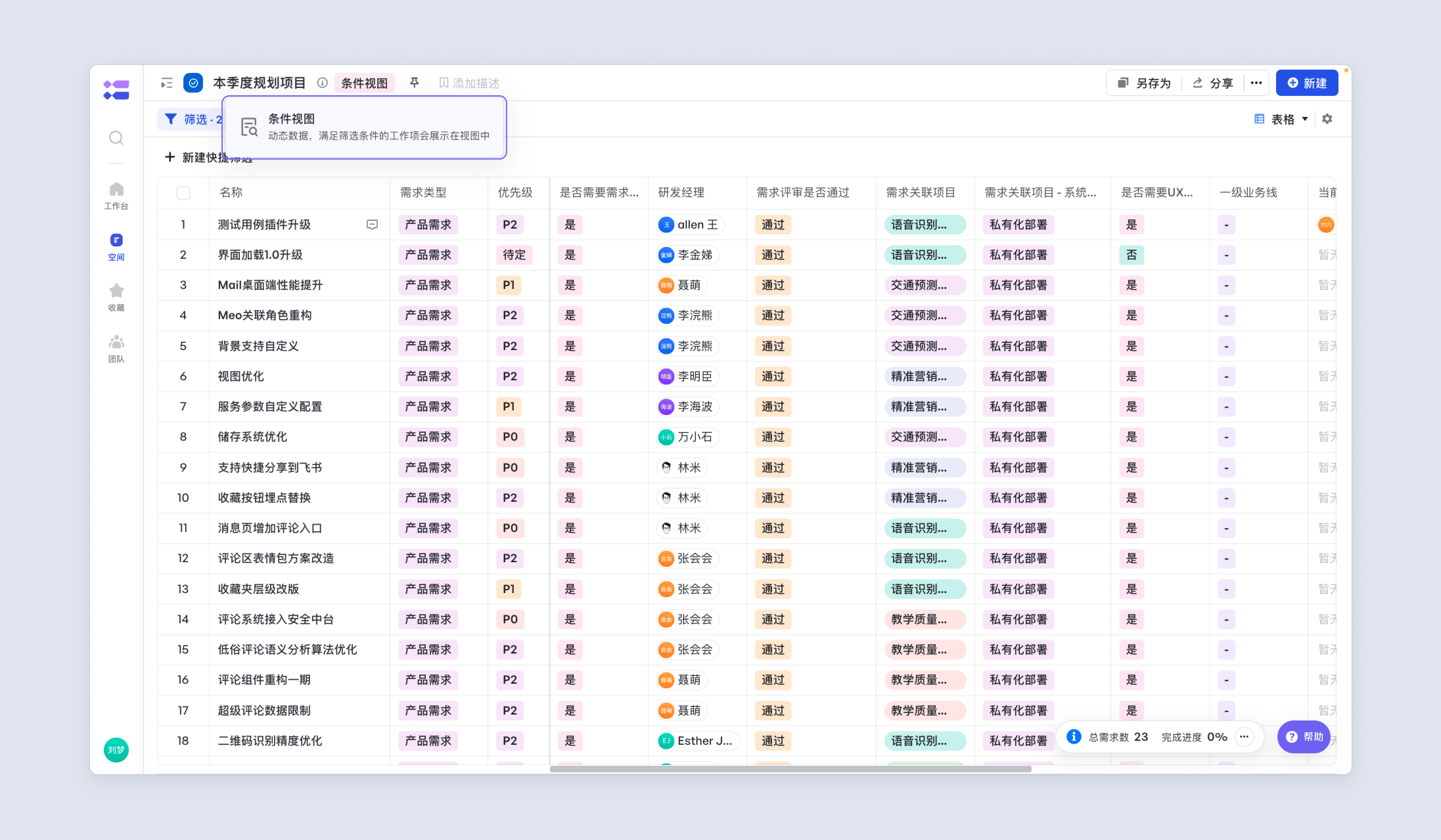Open the 服务参数自定义配置 item

pyautogui.click(x=270, y=407)
